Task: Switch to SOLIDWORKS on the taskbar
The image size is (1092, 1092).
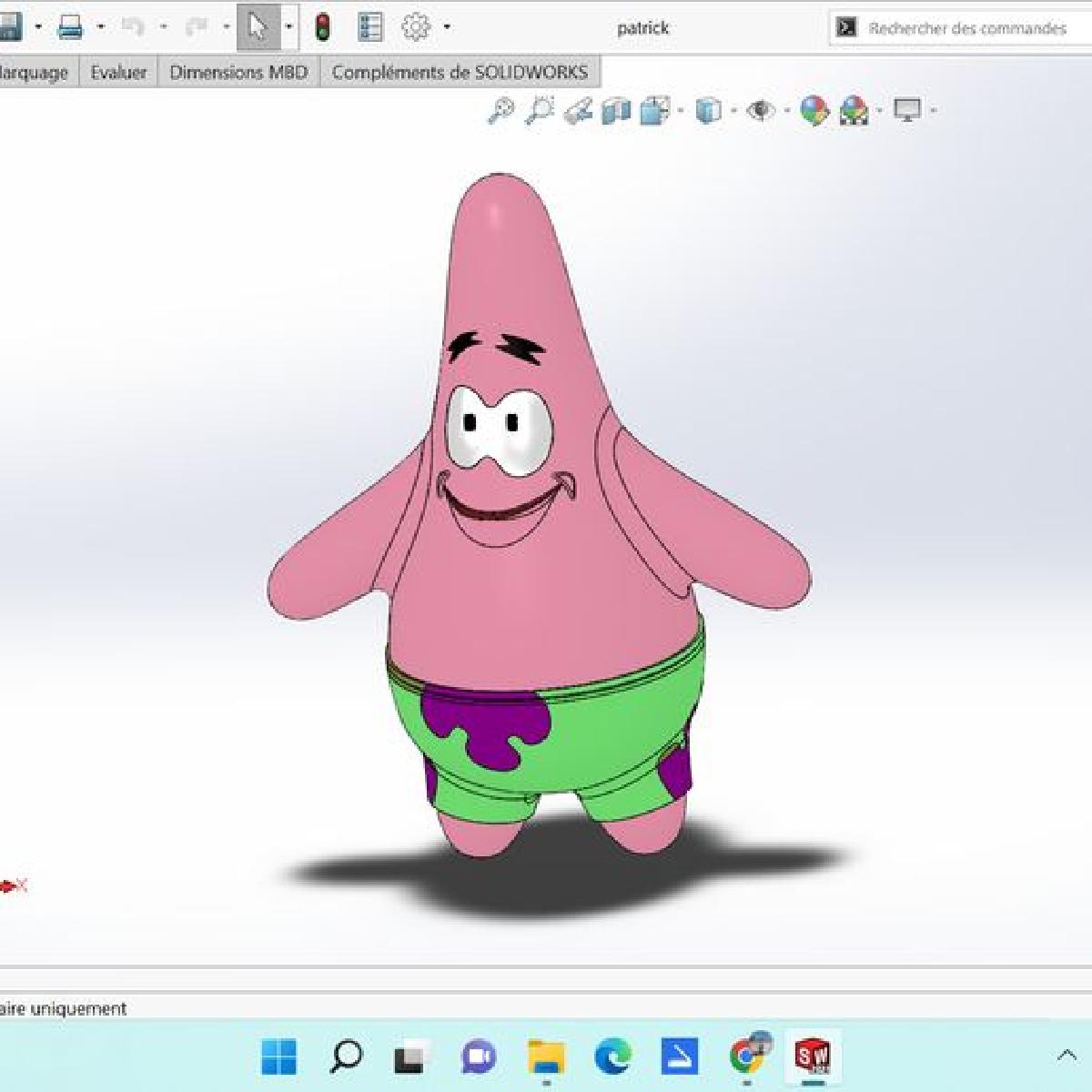Action: pyautogui.click(x=813, y=1057)
